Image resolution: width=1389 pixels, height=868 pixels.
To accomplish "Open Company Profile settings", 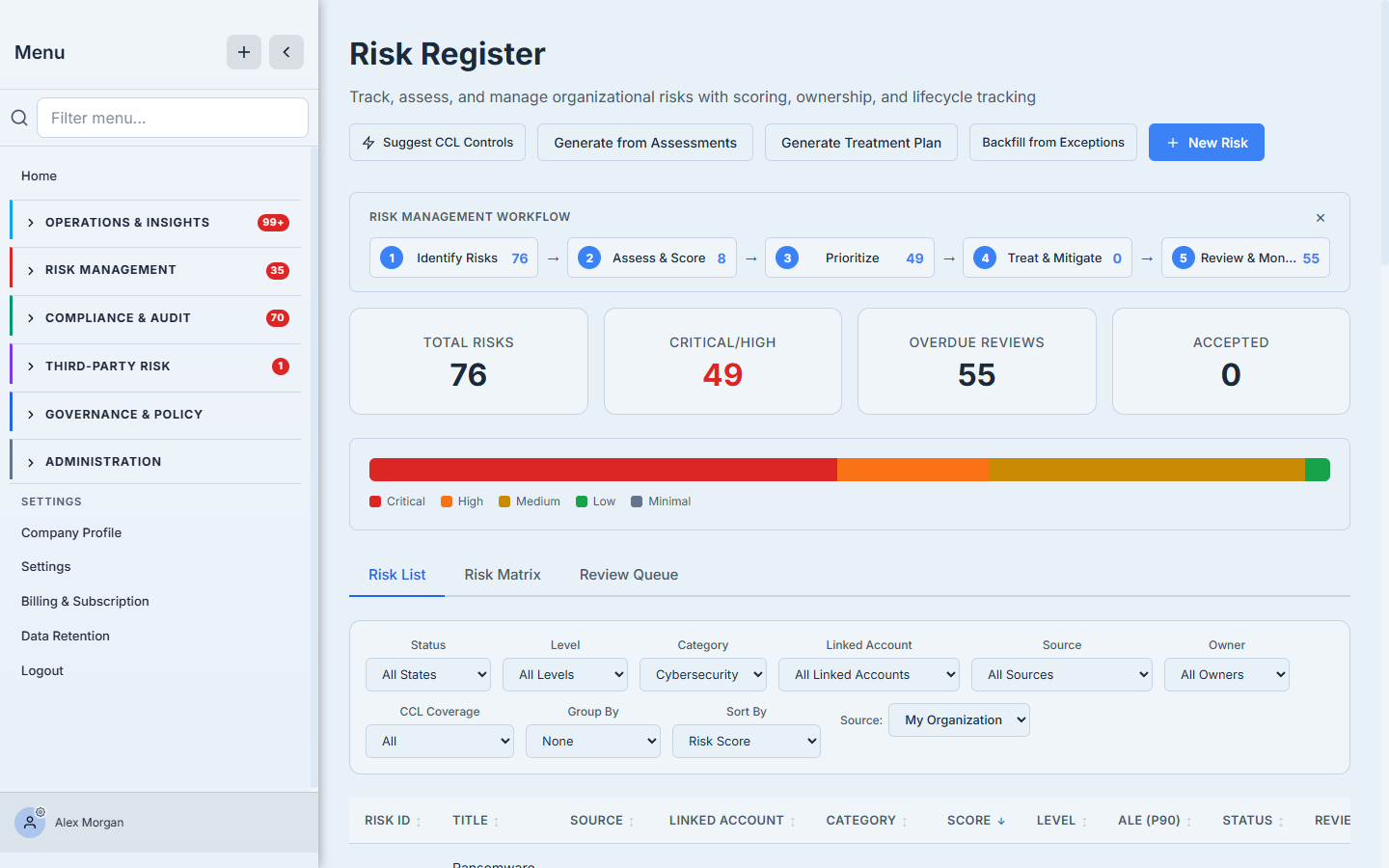I will pyautogui.click(x=71, y=533).
